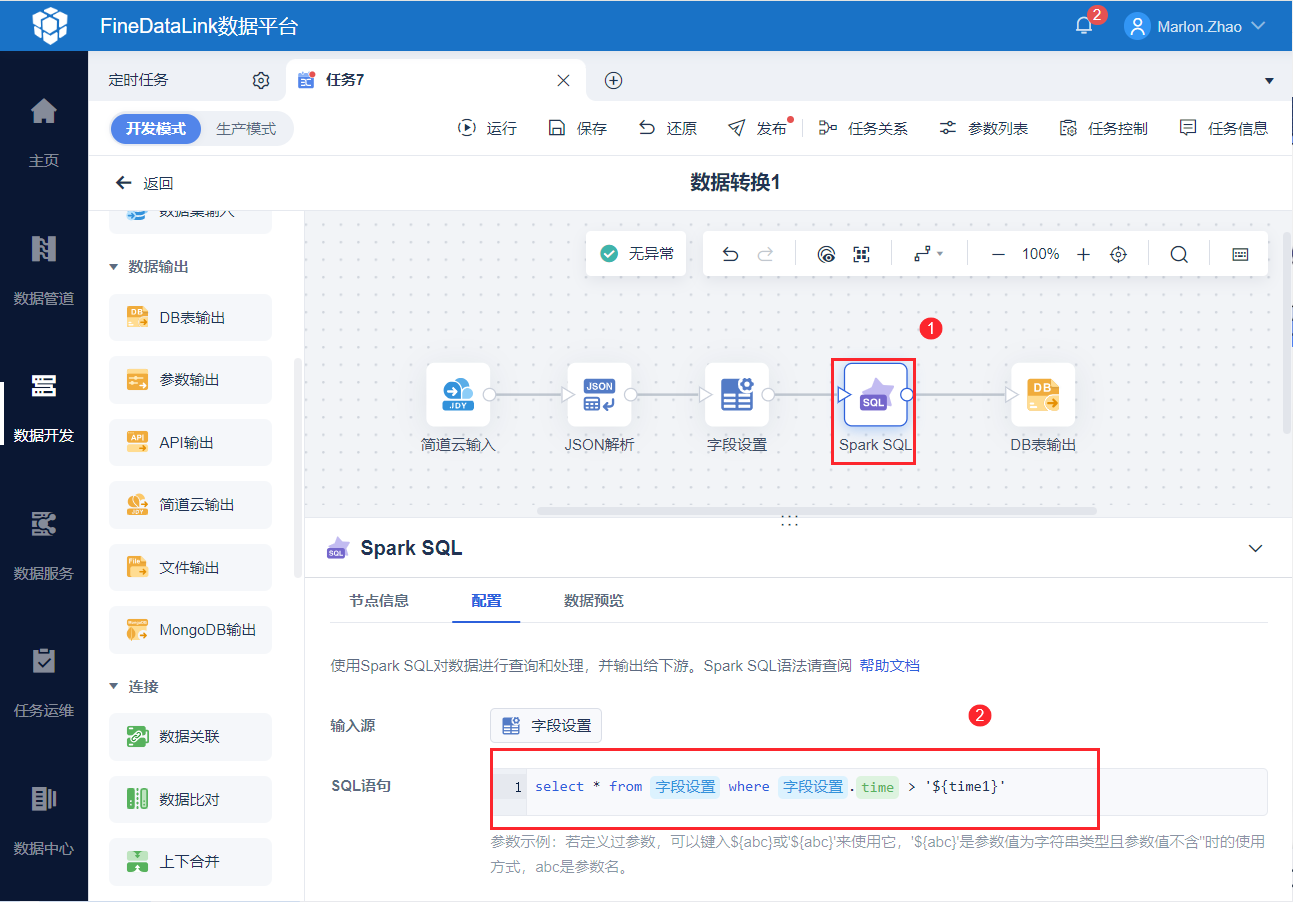This screenshot has width=1293, height=902.
Task: Switch to 开发模式
Action: (156, 129)
